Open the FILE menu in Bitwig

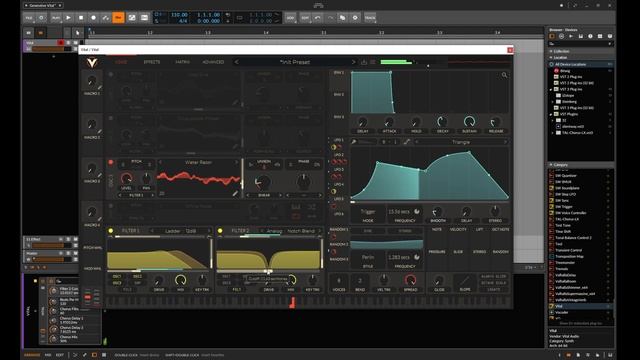[29, 18]
